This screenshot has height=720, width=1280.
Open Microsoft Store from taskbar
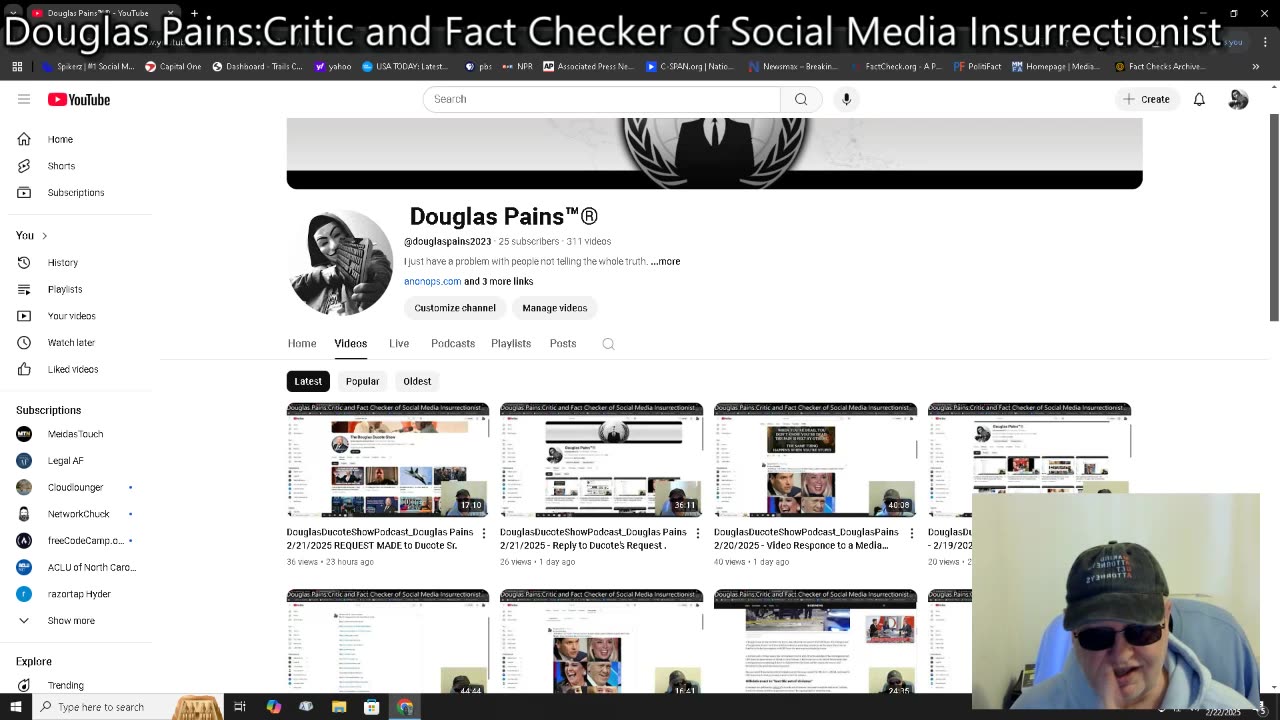(x=371, y=707)
